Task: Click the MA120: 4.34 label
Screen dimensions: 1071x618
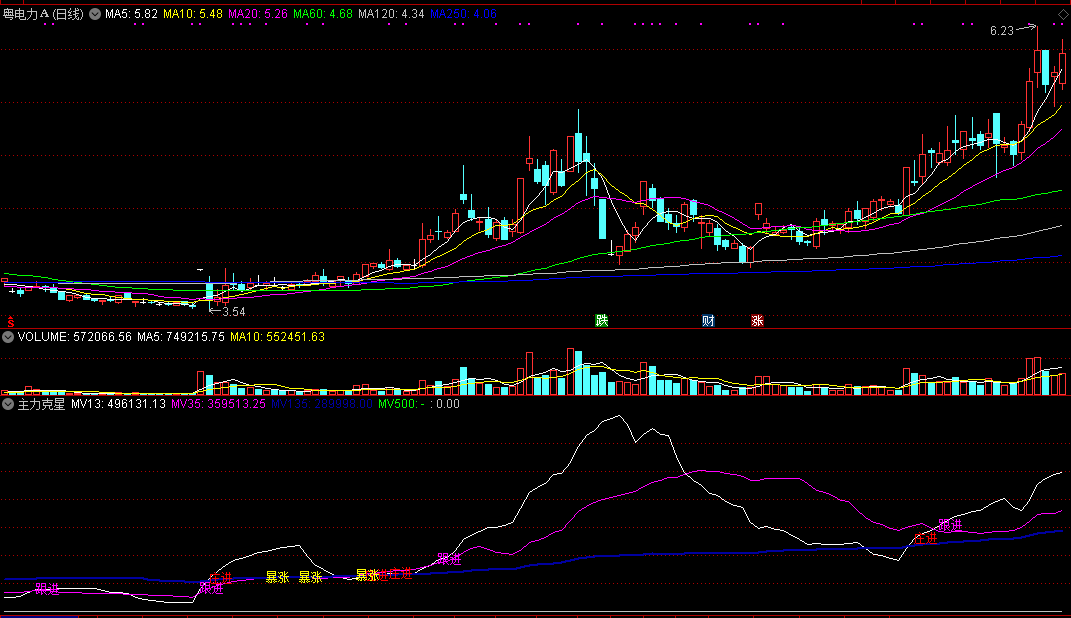Action: [x=391, y=14]
